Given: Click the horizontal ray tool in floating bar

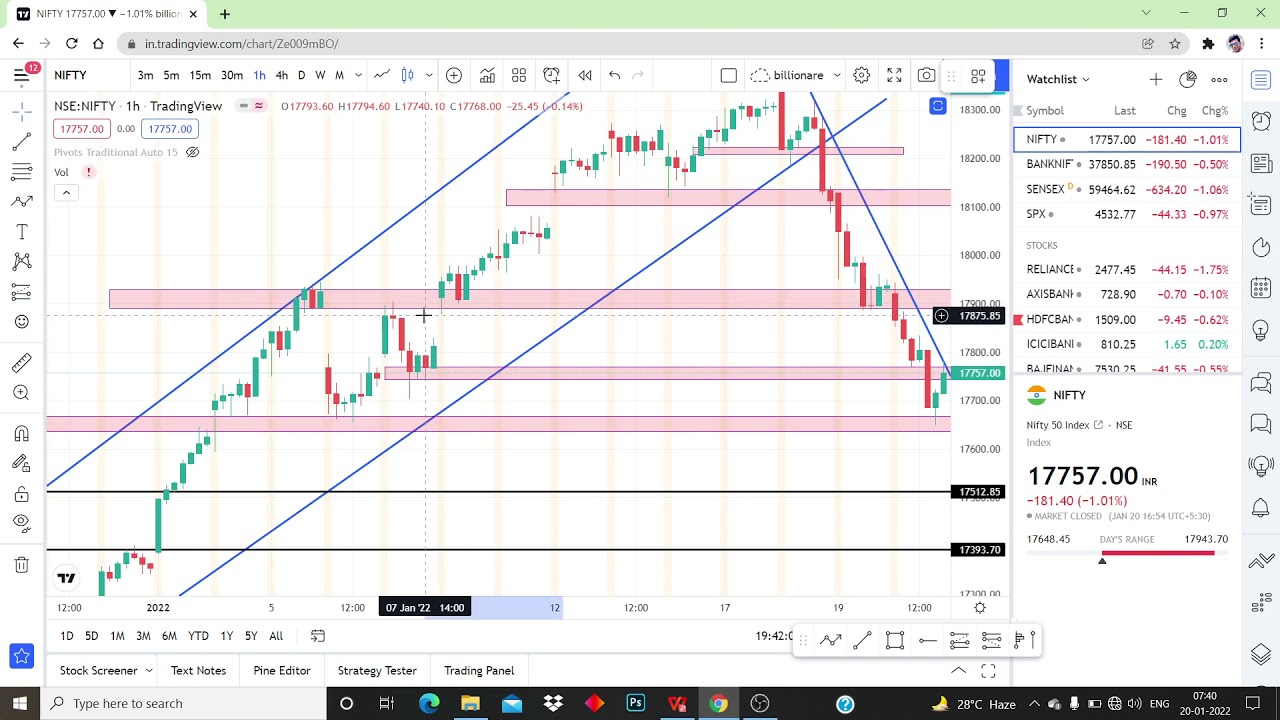Looking at the screenshot, I should coord(927,640).
